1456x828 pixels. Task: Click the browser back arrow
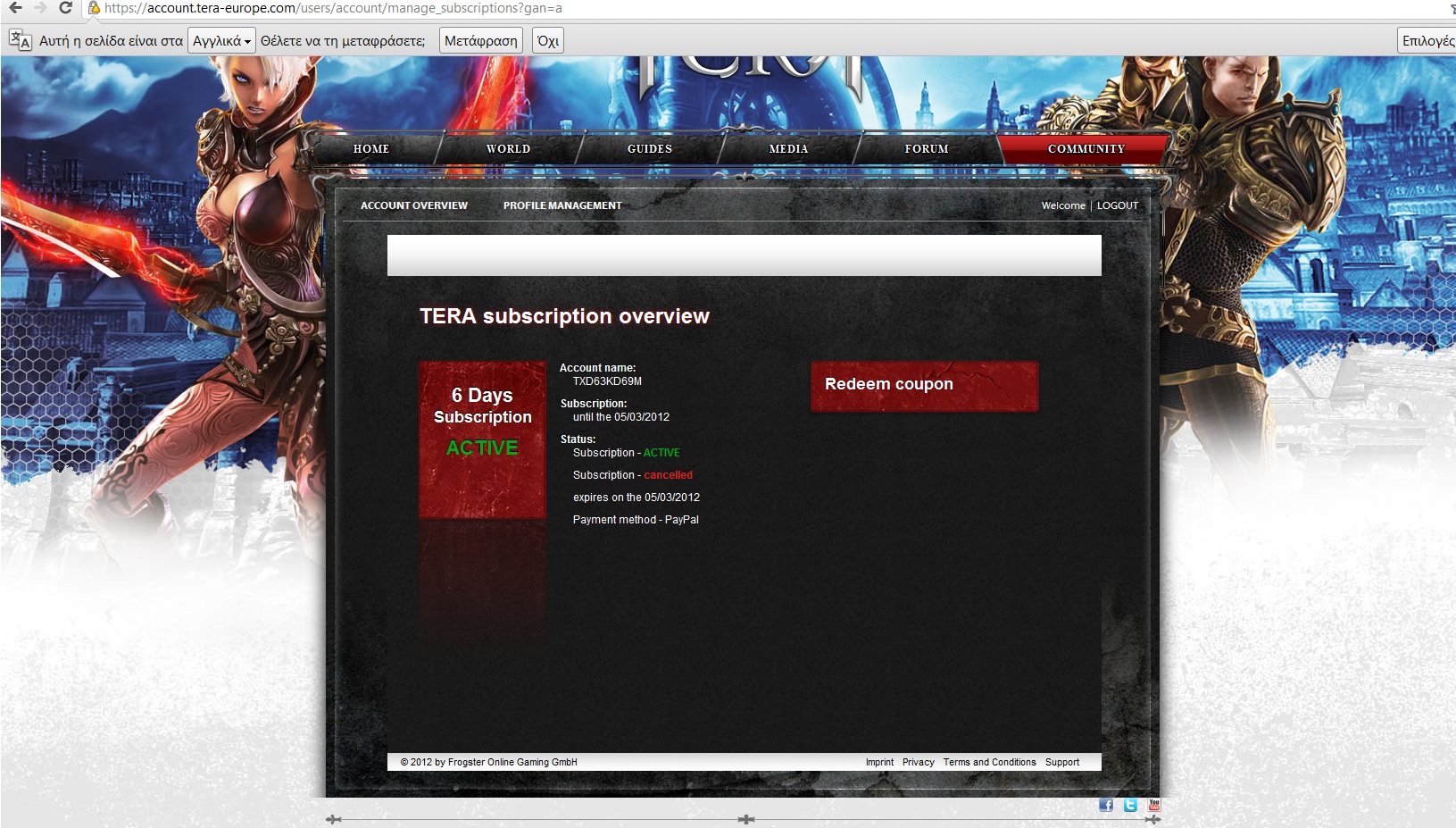(x=15, y=8)
